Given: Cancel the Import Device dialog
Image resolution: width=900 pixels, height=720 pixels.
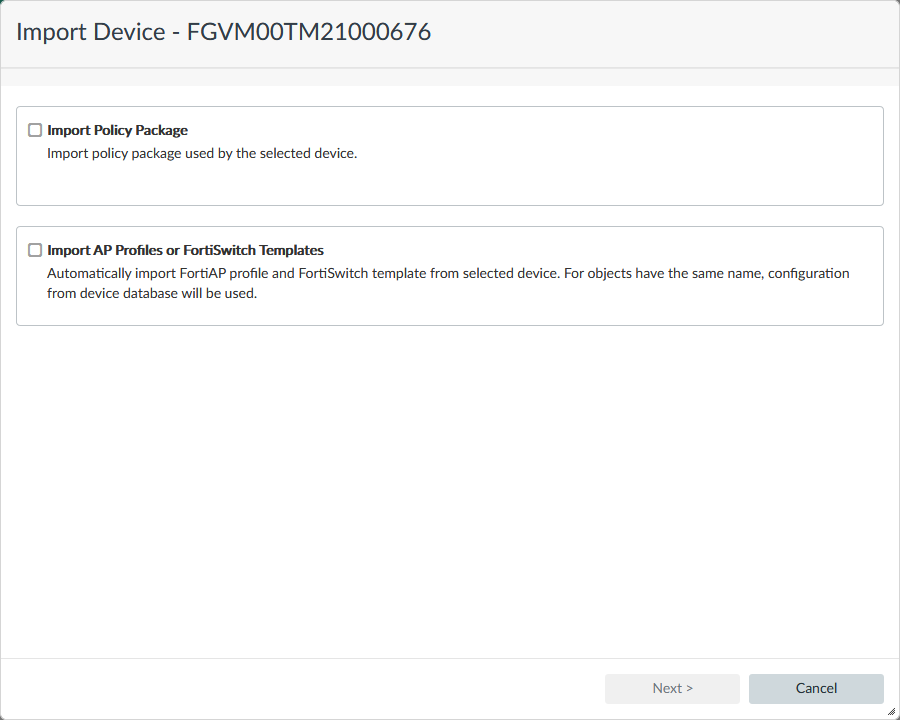Looking at the screenshot, I should pyautogui.click(x=816, y=688).
